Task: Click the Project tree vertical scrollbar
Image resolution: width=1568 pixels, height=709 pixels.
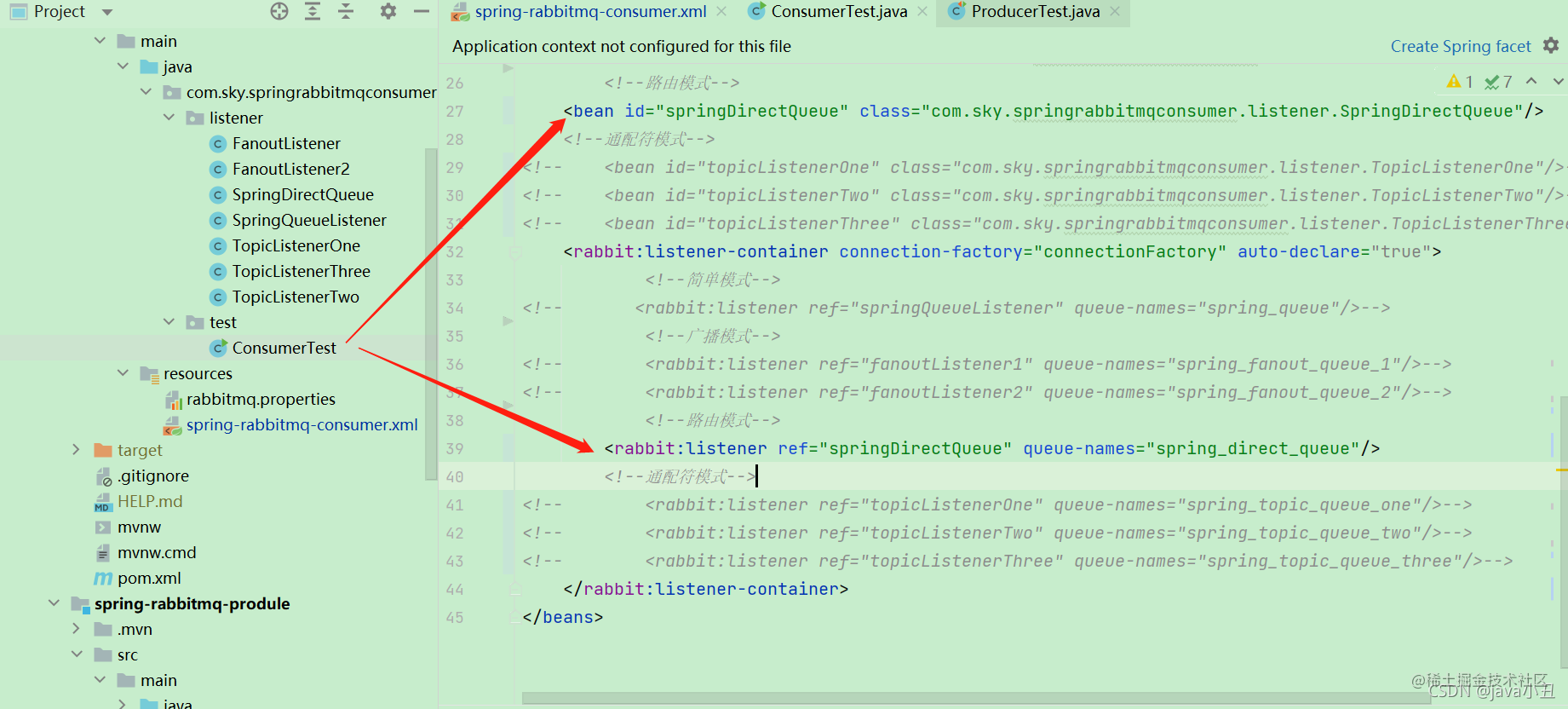Action: [x=431, y=313]
